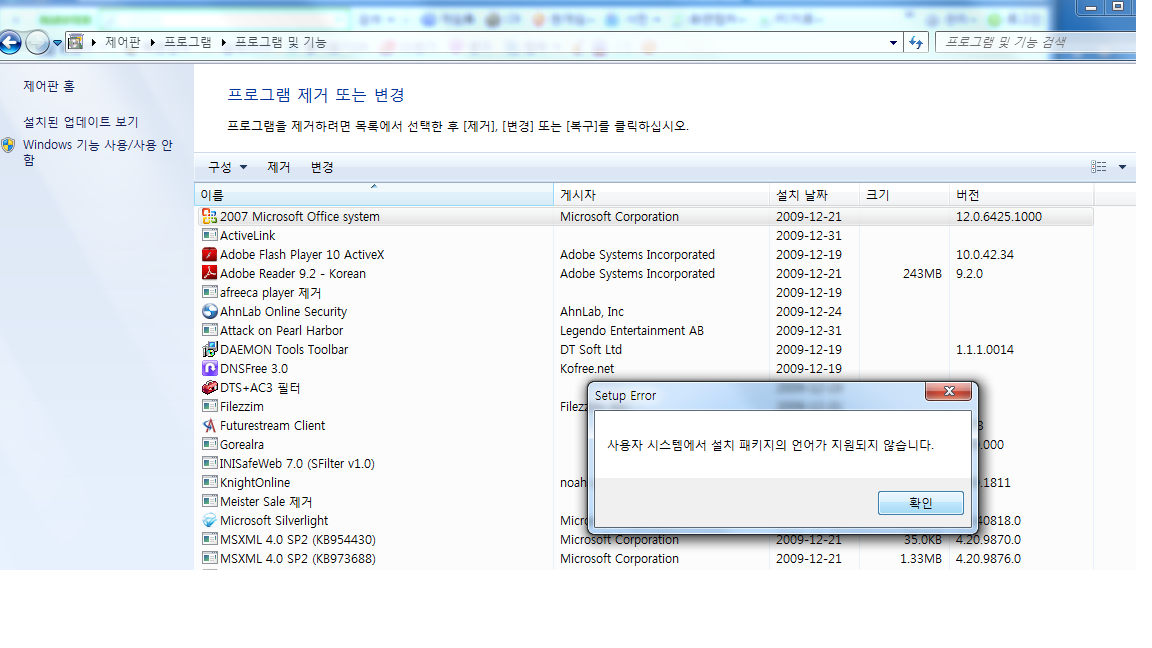Select DAEMON Tools Toolbar name
Image resolution: width=1152 pixels, height=648 pixels.
(284, 350)
